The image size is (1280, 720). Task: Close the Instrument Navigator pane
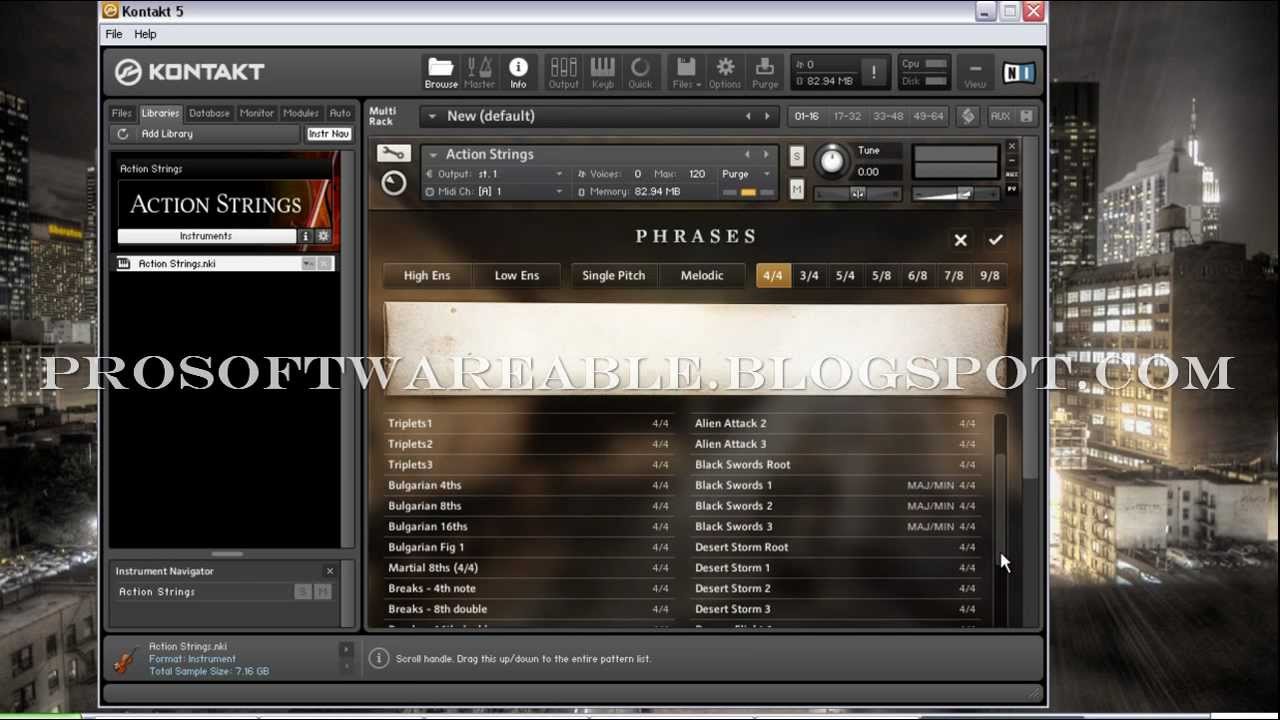point(330,571)
